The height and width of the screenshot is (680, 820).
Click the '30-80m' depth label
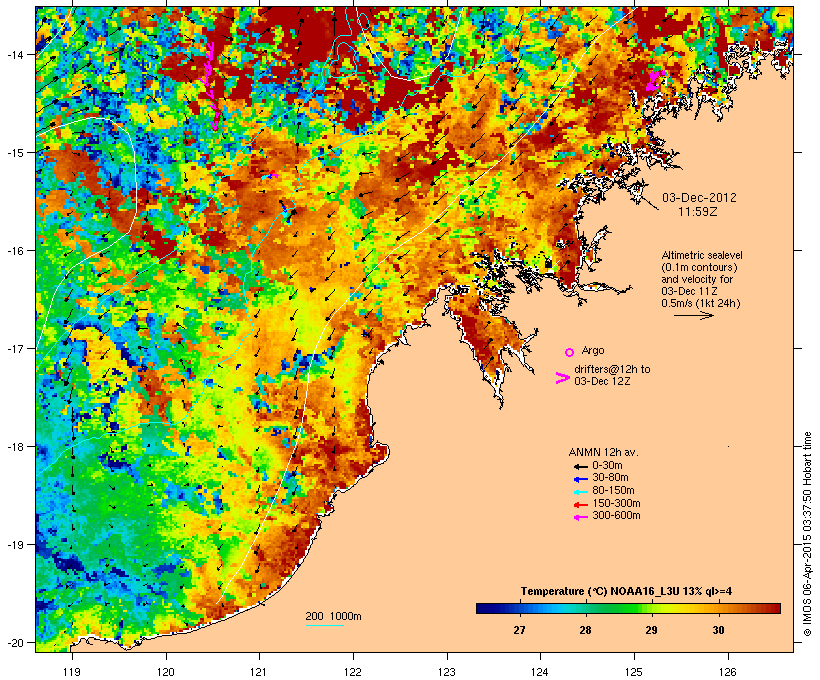click(x=610, y=477)
